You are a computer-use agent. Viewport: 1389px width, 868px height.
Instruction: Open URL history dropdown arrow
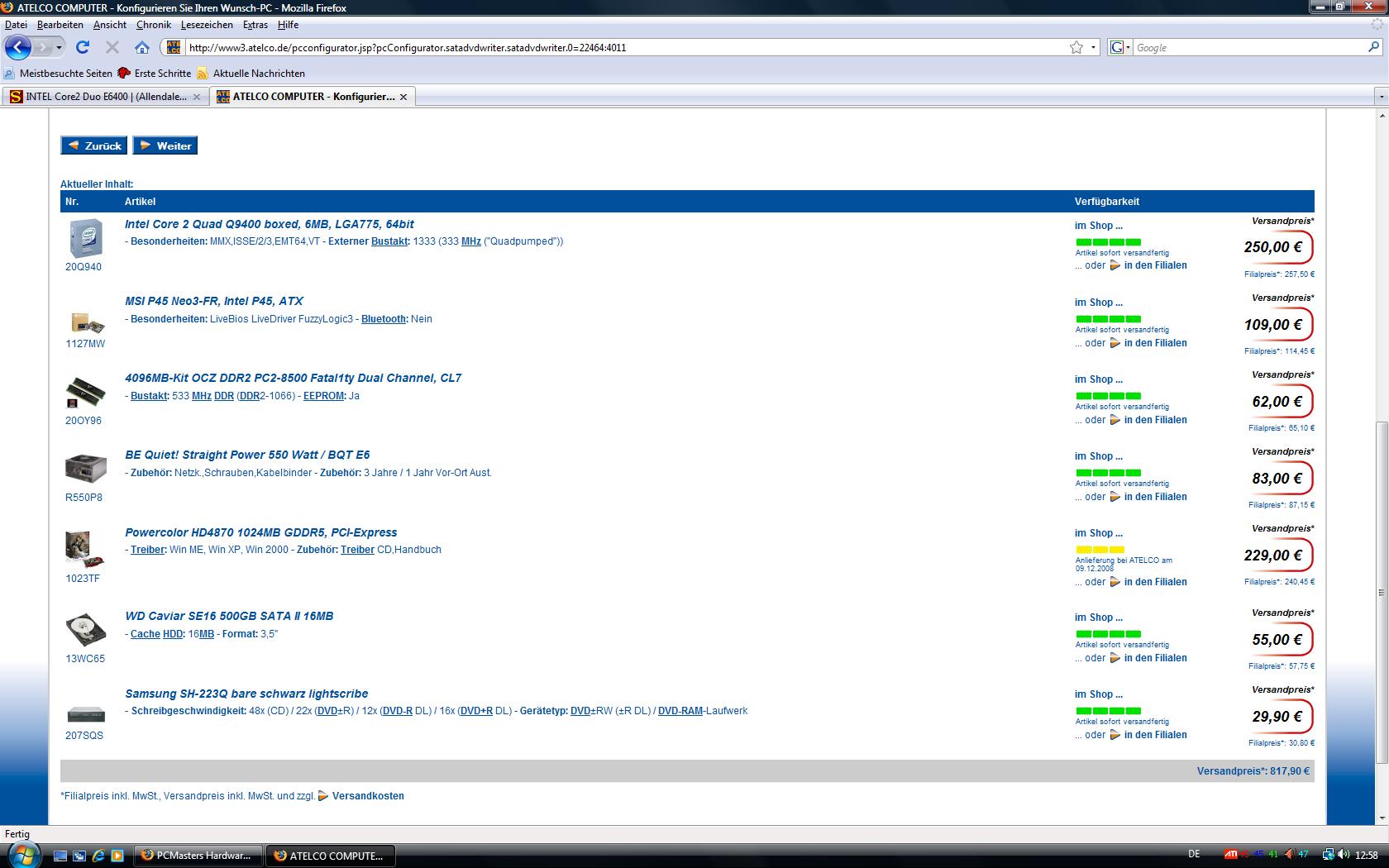[1093, 47]
